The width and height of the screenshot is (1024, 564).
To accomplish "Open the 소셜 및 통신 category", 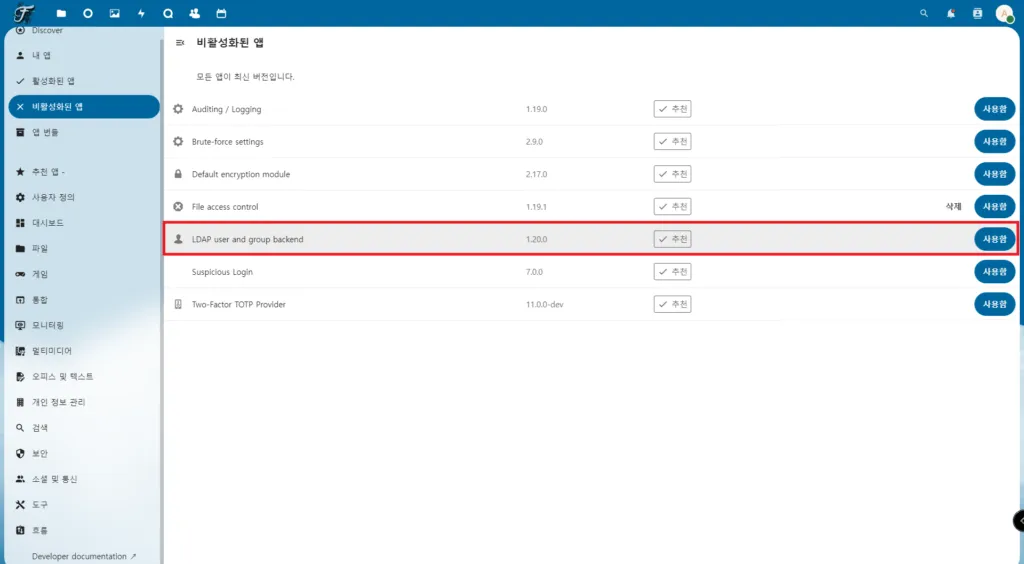I will coord(84,478).
